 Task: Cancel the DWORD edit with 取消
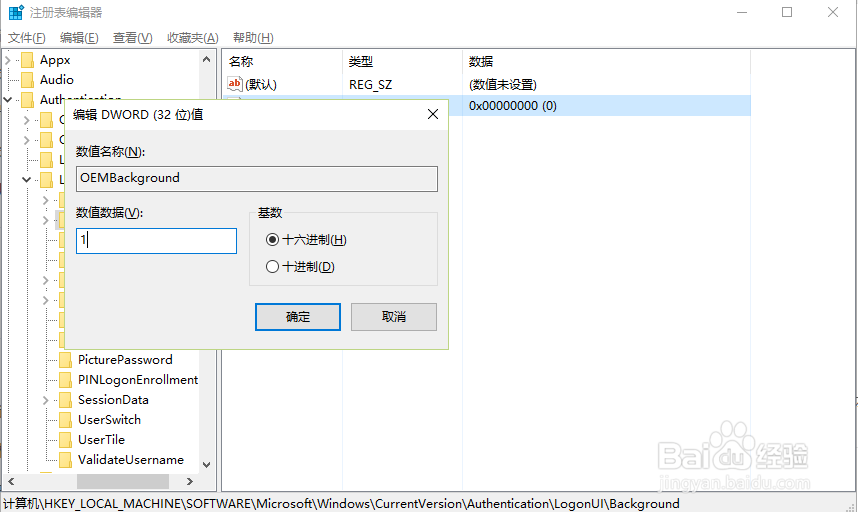point(393,317)
